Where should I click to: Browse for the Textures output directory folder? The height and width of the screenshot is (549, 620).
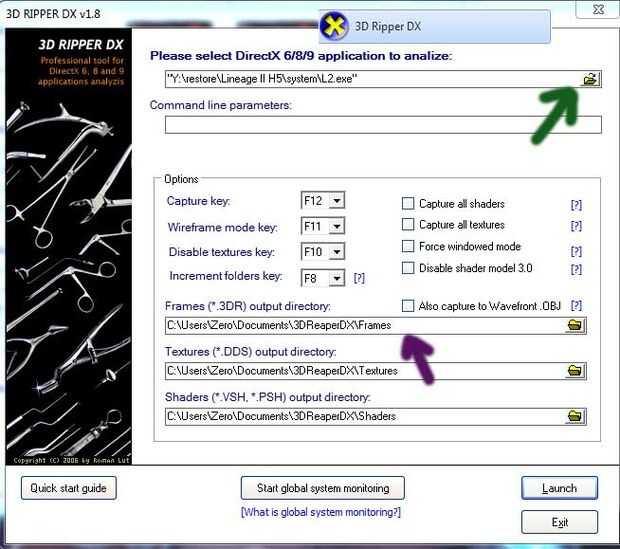tap(575, 371)
